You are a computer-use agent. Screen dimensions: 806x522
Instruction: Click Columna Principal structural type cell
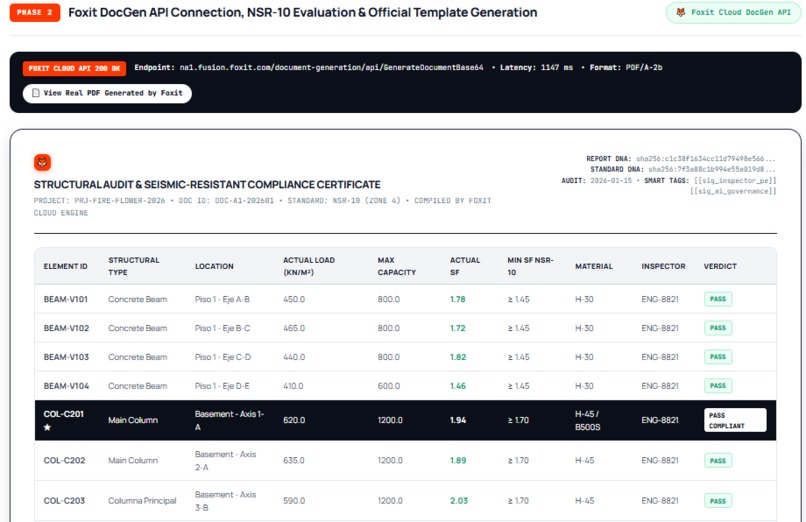(142, 500)
